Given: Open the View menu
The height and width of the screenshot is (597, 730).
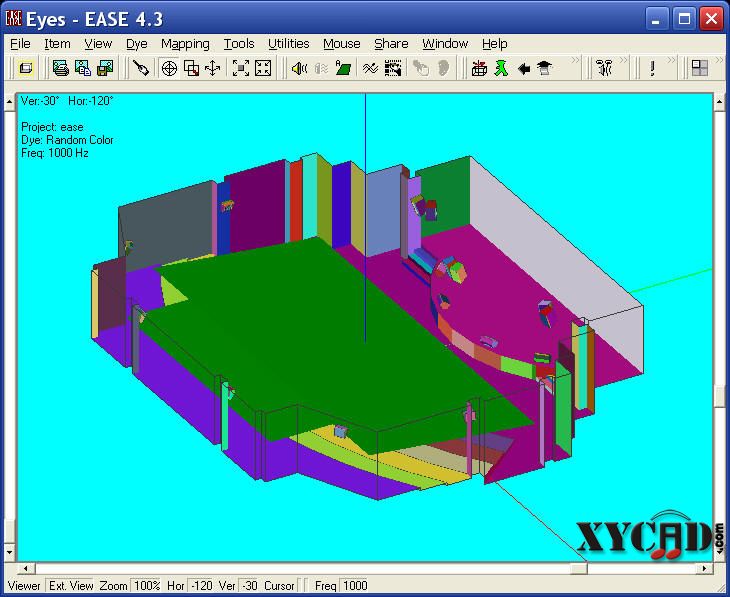Looking at the screenshot, I should pos(98,44).
